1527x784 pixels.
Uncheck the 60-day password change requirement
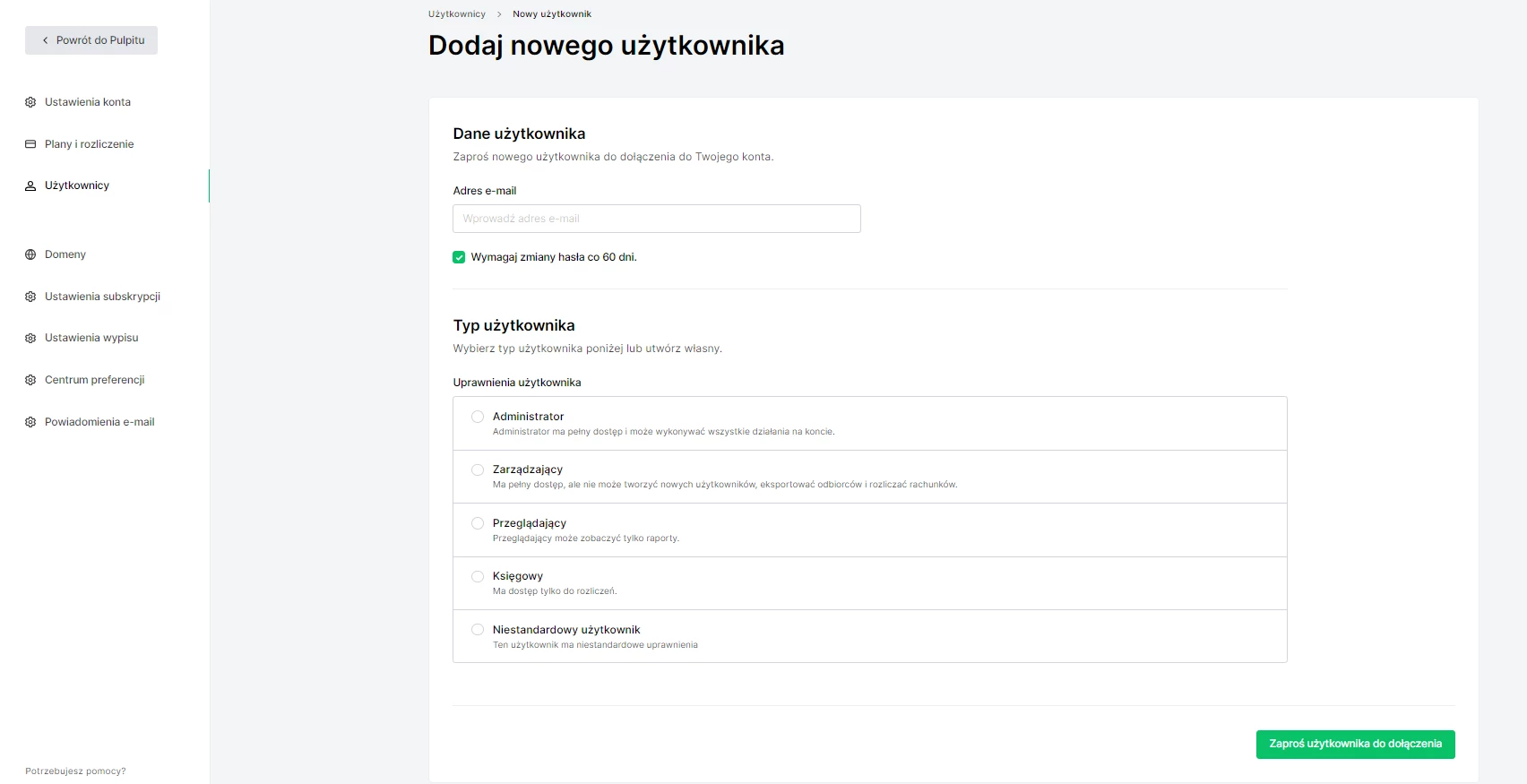[x=459, y=257]
